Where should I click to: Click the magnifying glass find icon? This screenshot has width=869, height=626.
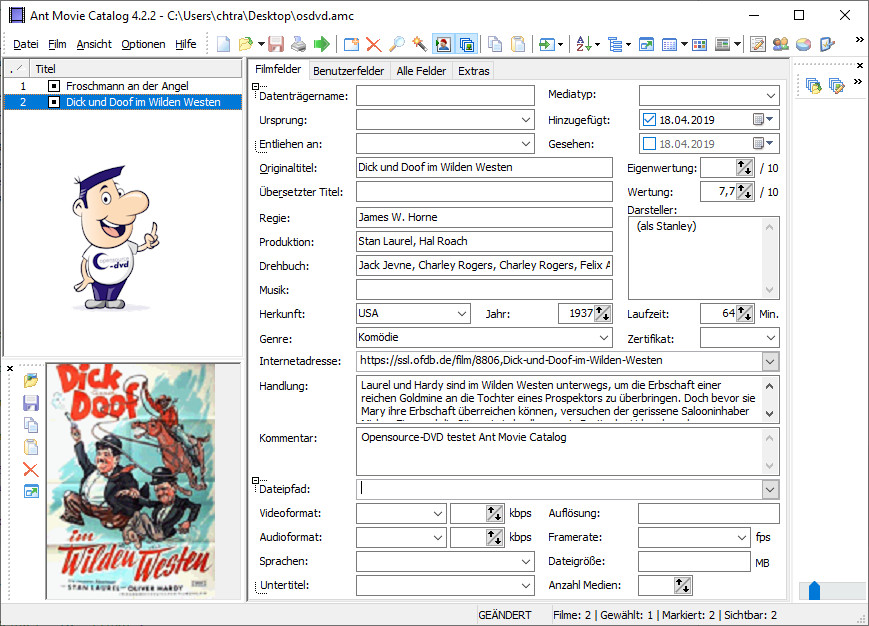coord(396,44)
